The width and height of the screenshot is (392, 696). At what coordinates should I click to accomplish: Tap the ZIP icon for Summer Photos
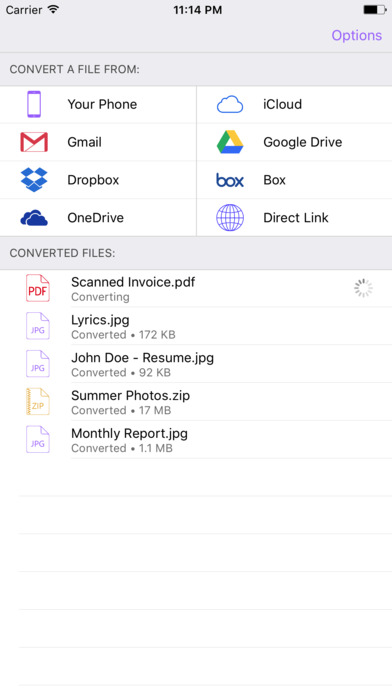point(37,402)
